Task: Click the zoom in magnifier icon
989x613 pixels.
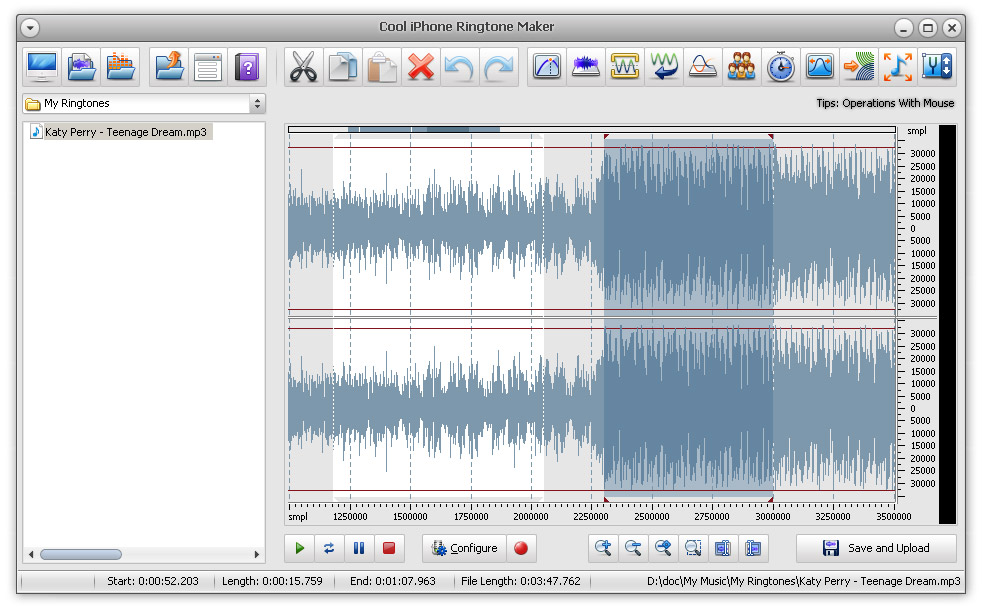Action: click(603, 548)
